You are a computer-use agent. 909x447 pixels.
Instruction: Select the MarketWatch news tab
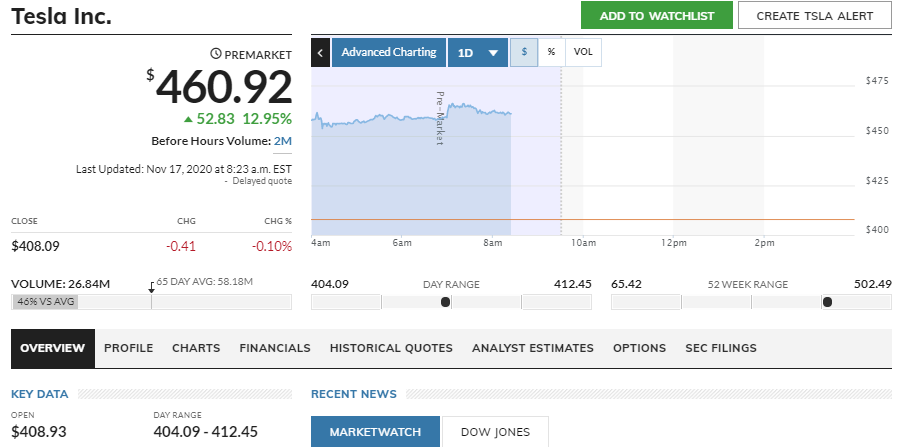click(x=375, y=432)
